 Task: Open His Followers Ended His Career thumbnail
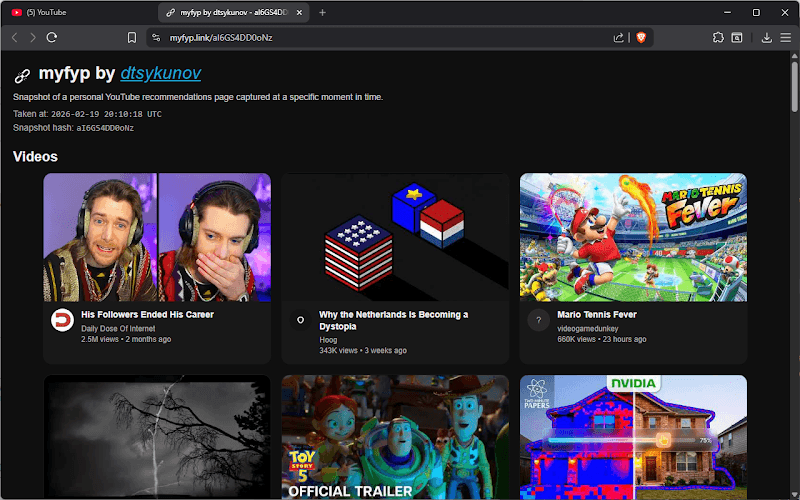click(157, 237)
